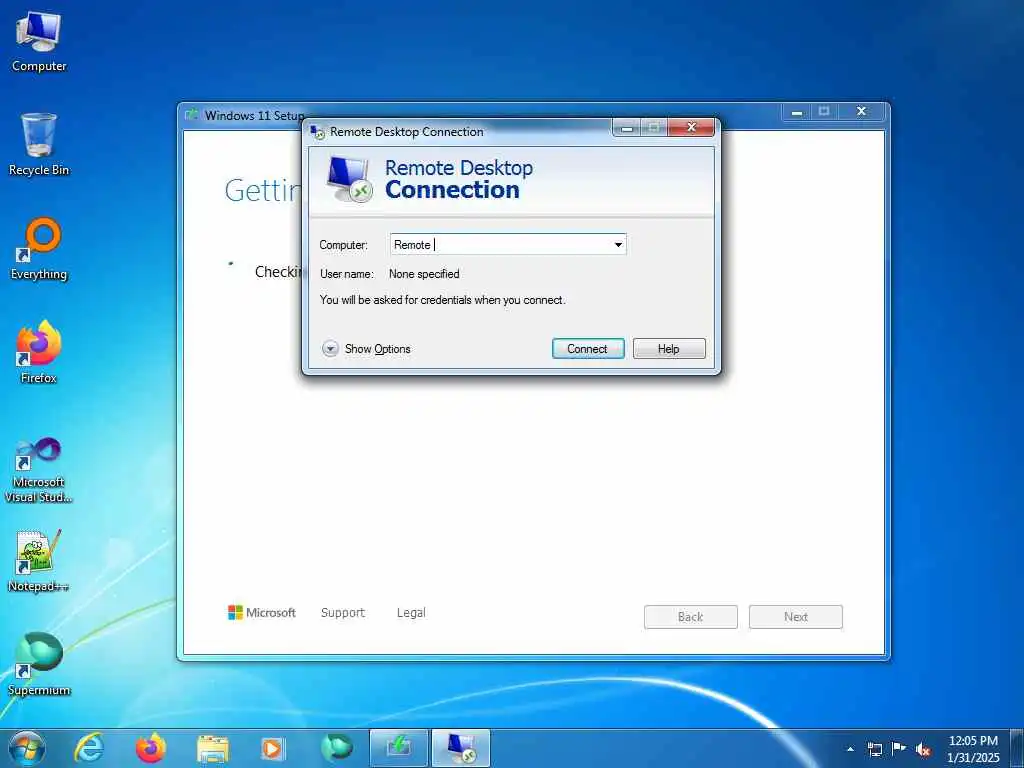Click the muted volume speaker tray icon

[923, 749]
